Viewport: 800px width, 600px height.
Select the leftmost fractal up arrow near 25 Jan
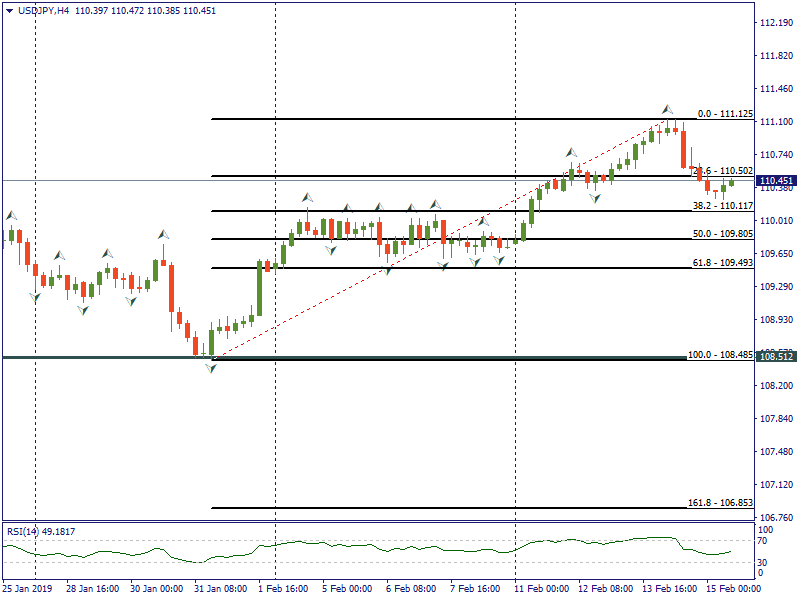[12, 214]
